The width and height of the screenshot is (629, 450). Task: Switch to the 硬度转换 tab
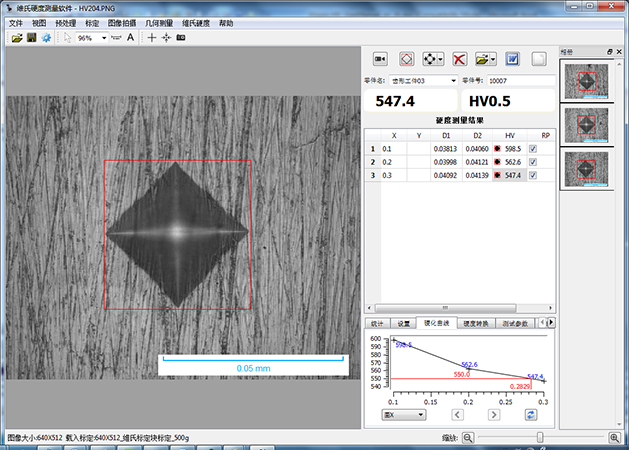(477, 324)
